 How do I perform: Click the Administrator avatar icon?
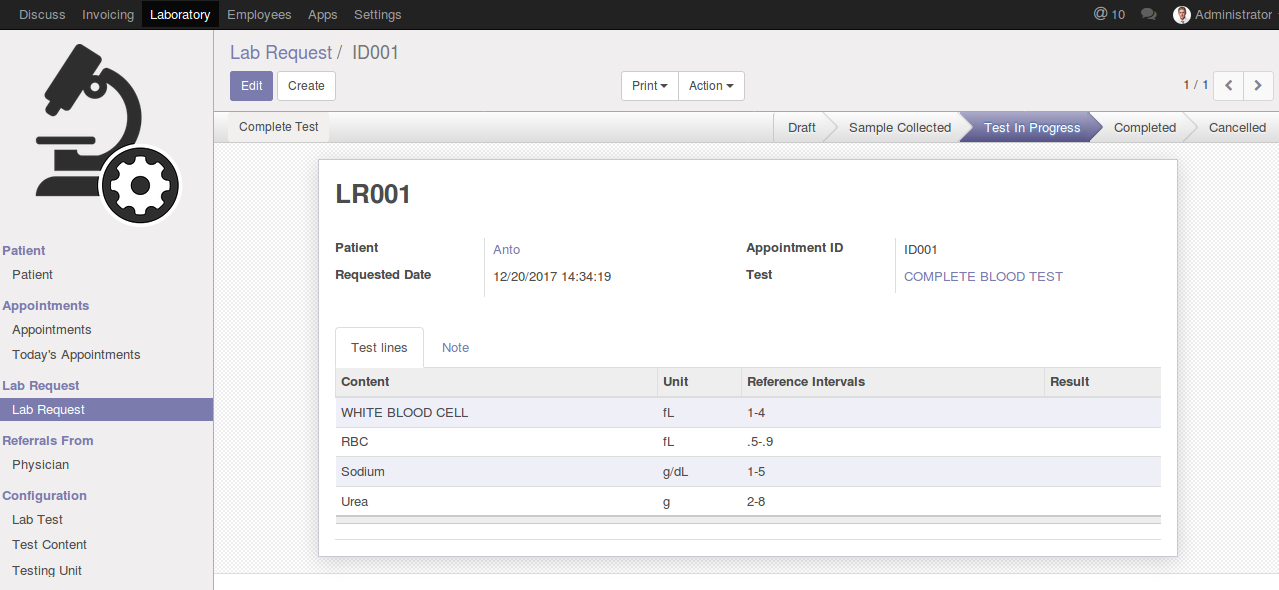[1182, 15]
